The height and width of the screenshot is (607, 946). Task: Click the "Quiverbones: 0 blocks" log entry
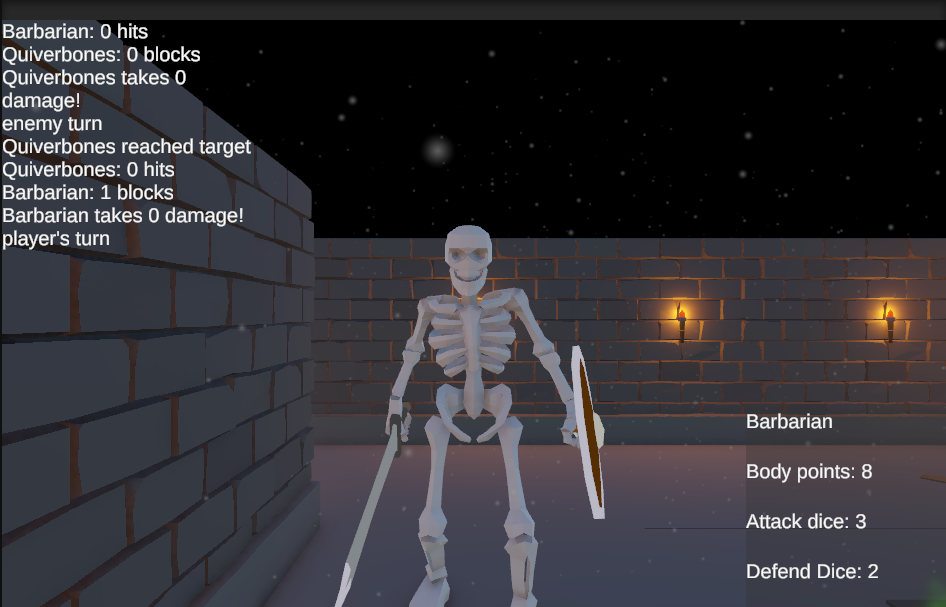pyautogui.click(x=101, y=54)
